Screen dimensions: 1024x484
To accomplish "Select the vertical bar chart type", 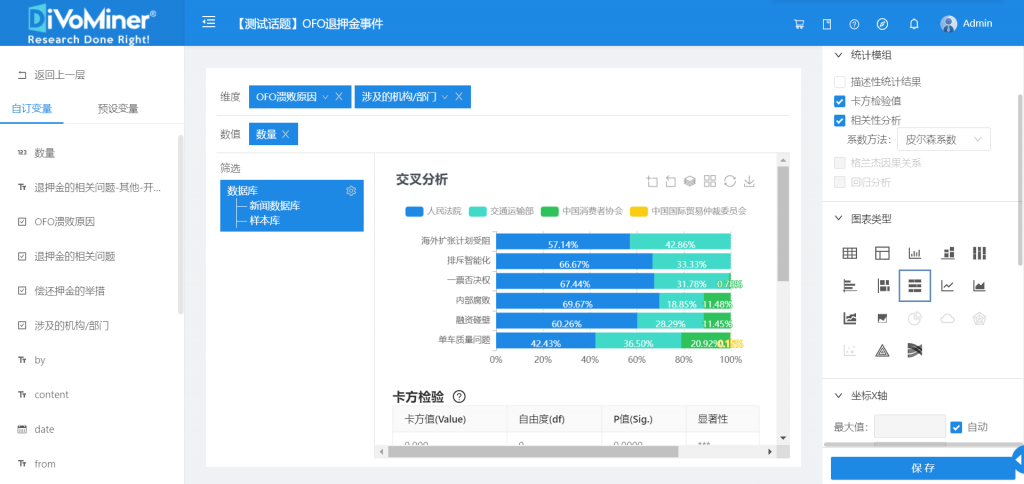I will pos(914,253).
